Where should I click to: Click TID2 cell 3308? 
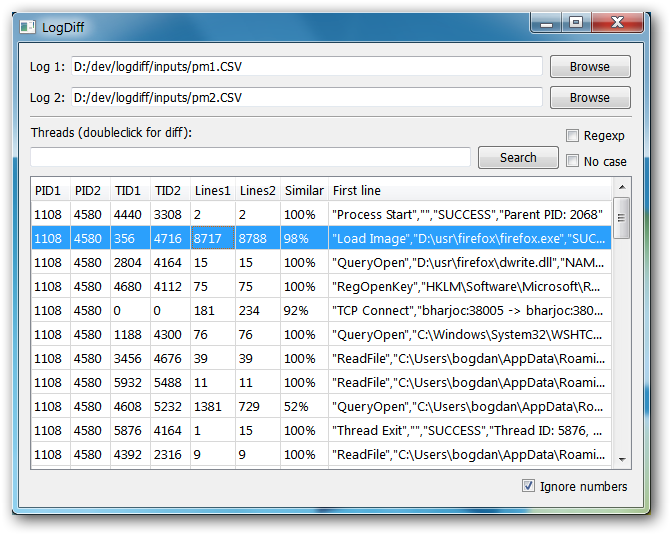coord(170,214)
